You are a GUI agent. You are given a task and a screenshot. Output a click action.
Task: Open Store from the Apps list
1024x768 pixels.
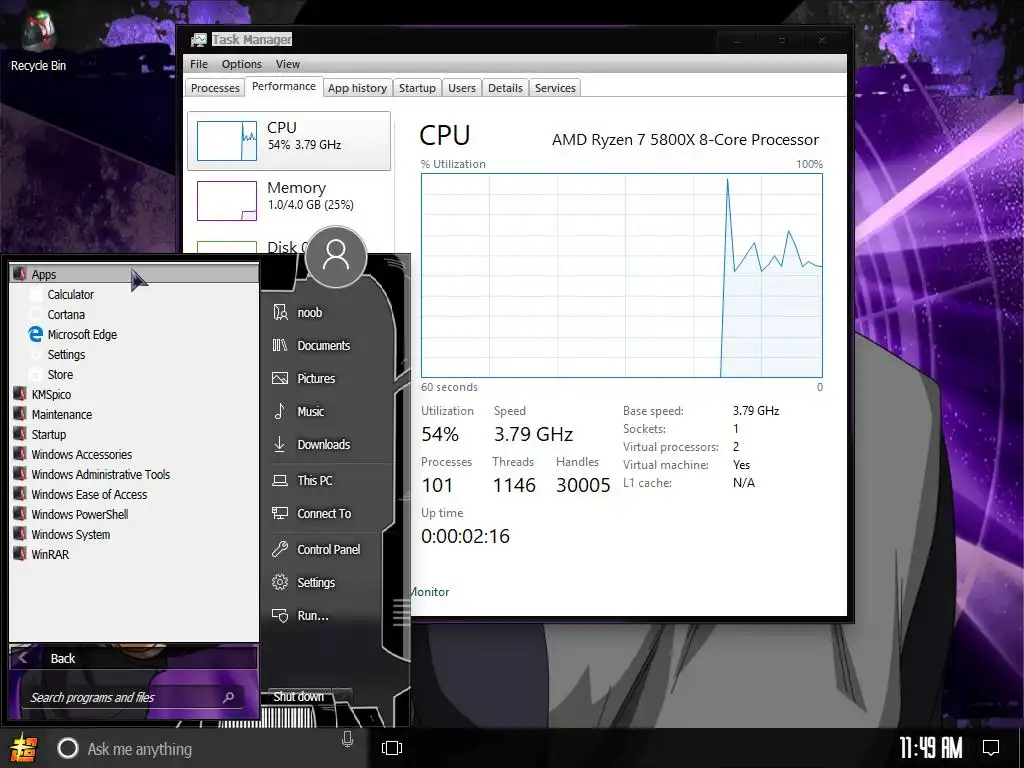click(x=60, y=375)
